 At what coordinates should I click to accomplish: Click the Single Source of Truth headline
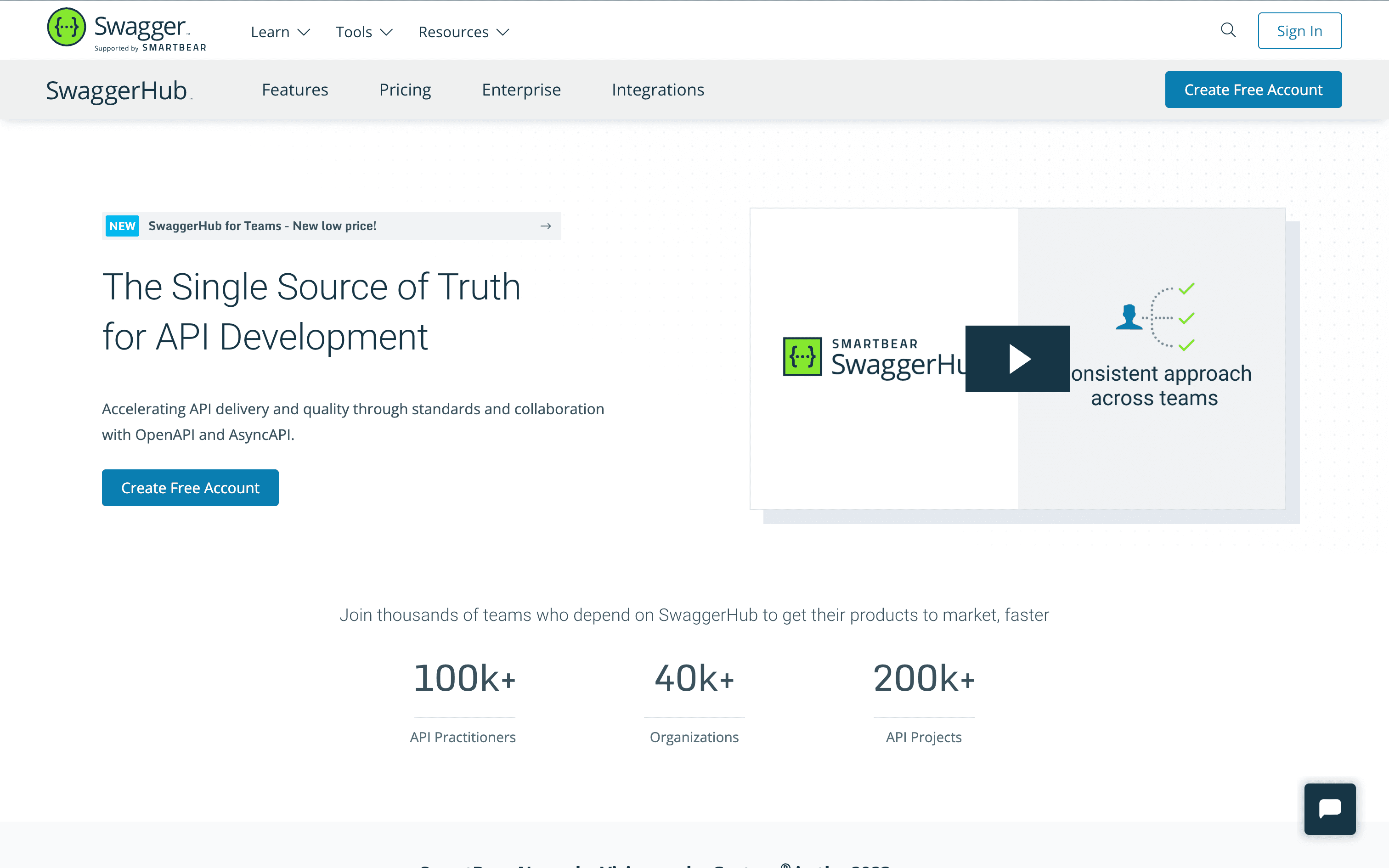pos(312,312)
